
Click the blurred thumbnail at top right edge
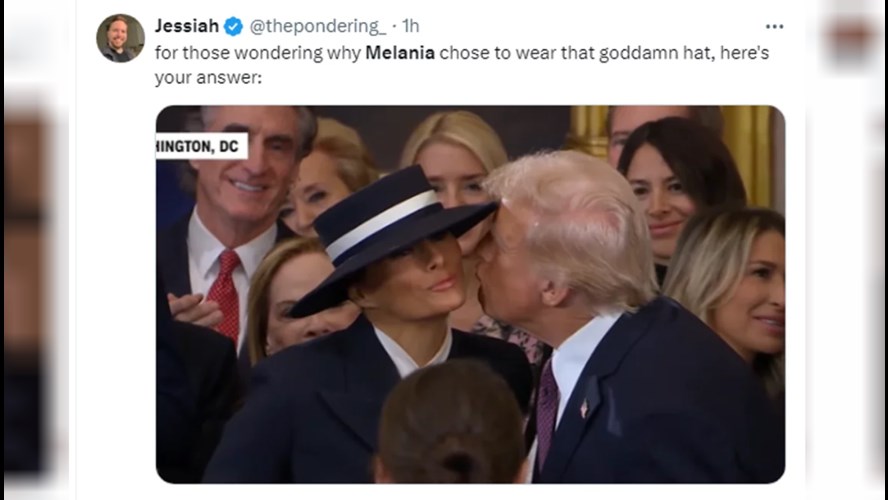click(851, 35)
